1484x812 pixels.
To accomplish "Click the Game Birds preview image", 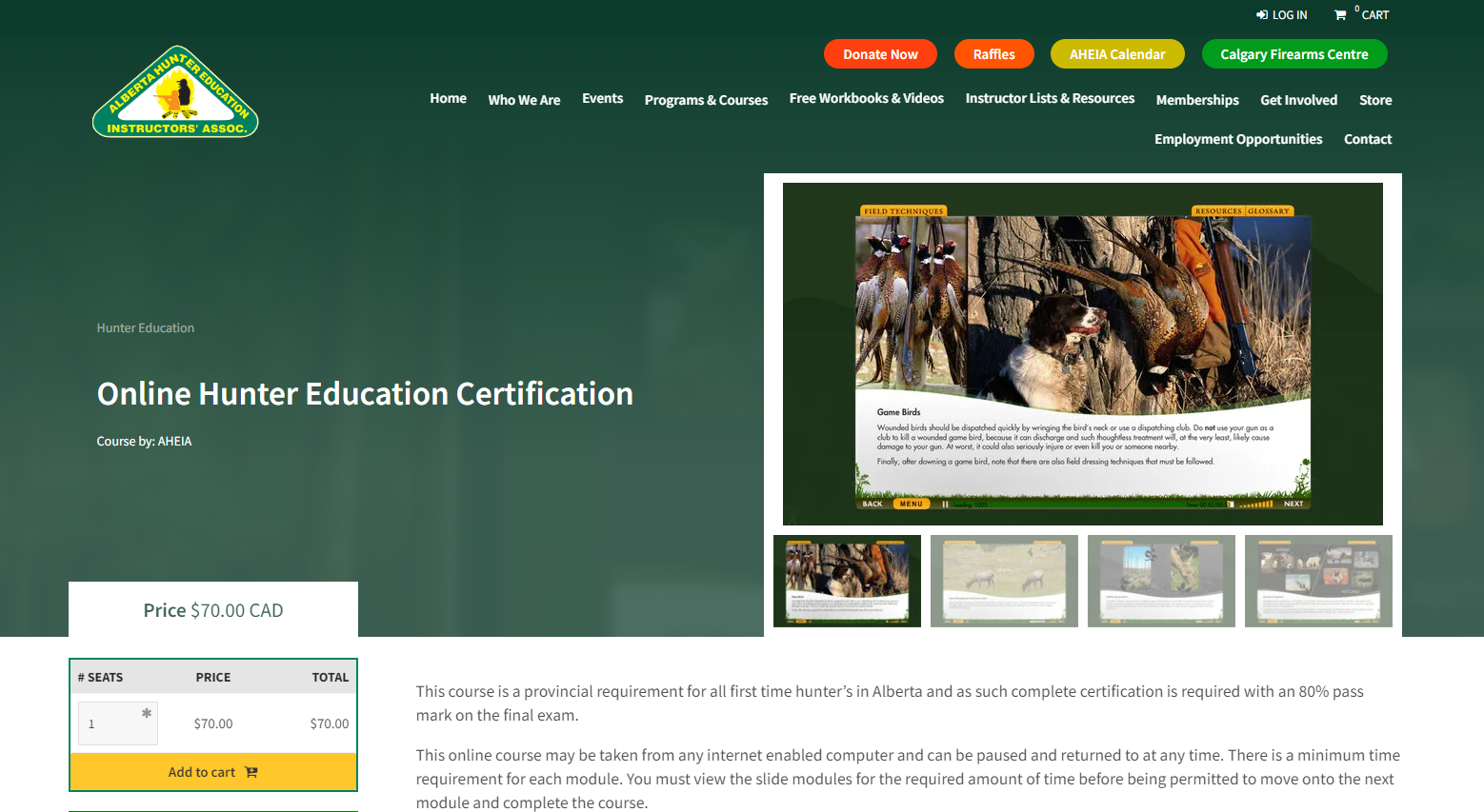I will tap(1081, 352).
